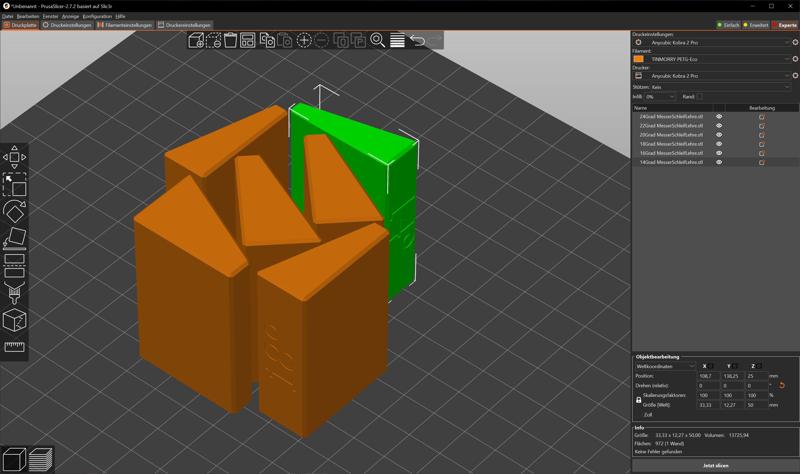
Task: Open the Drucker preset dropdown
Action: 712,76
